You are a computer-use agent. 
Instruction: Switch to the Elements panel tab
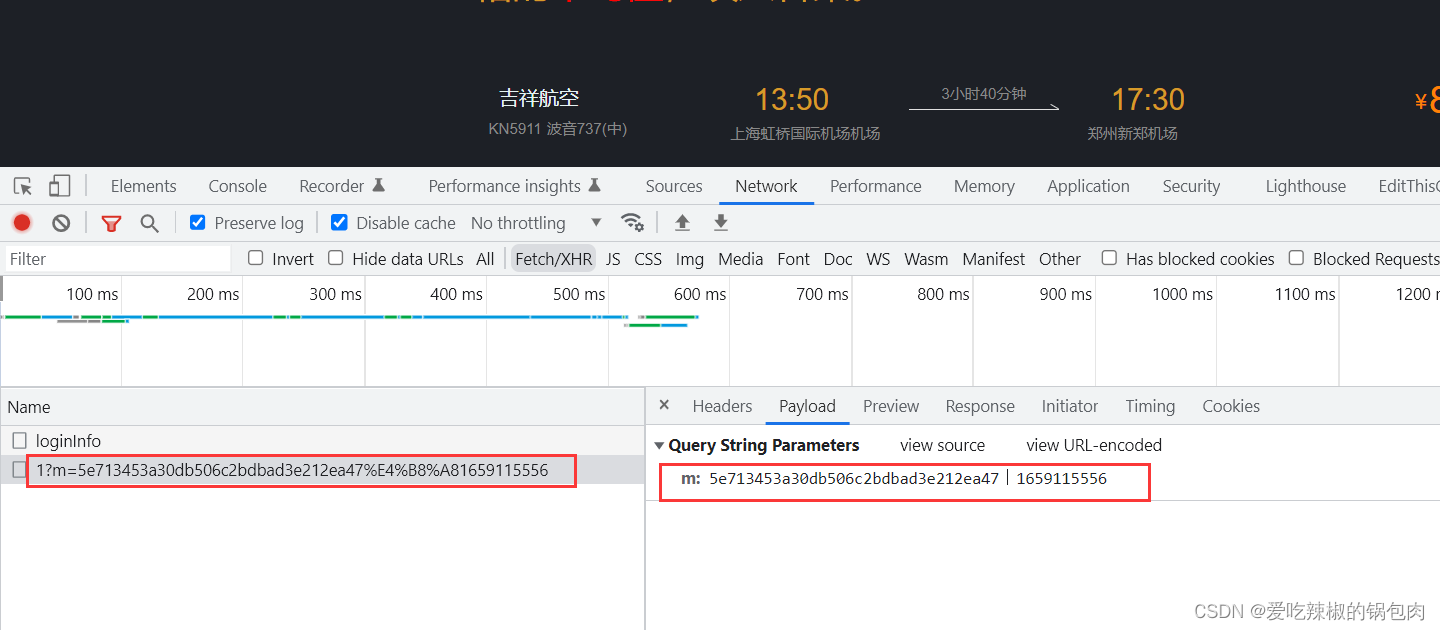coord(143,186)
